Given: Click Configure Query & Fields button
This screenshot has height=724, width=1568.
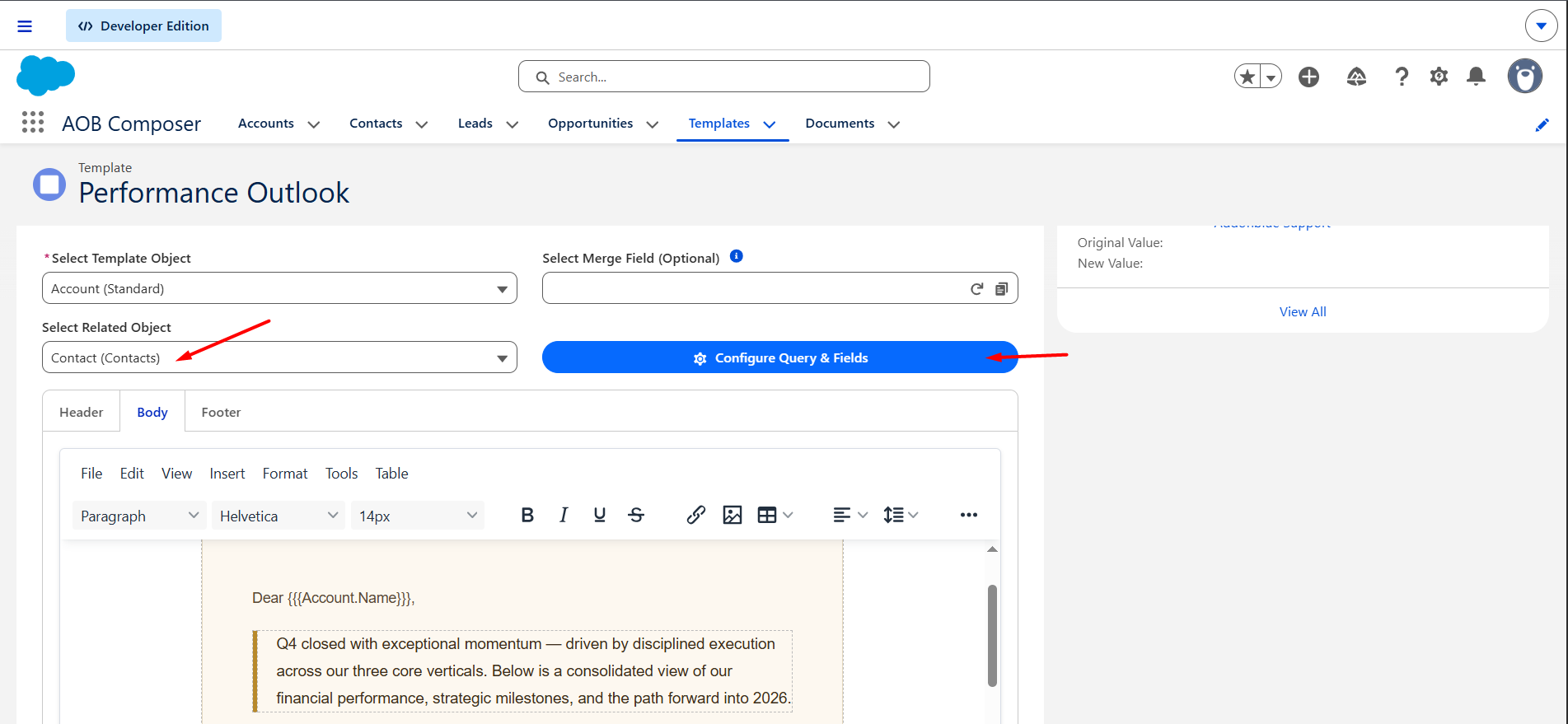Looking at the screenshot, I should 780,357.
